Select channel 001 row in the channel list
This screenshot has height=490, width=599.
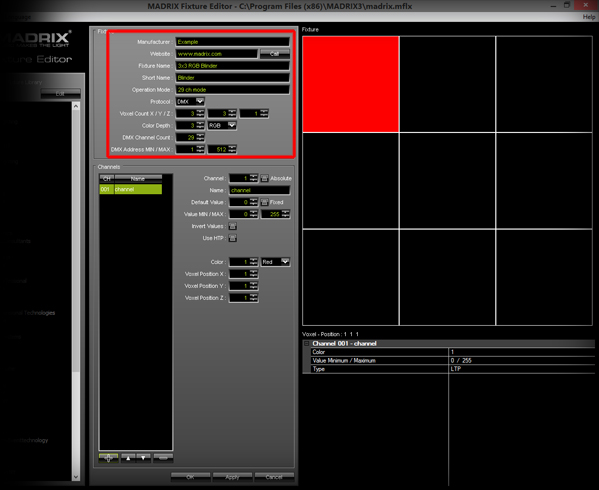(x=131, y=189)
